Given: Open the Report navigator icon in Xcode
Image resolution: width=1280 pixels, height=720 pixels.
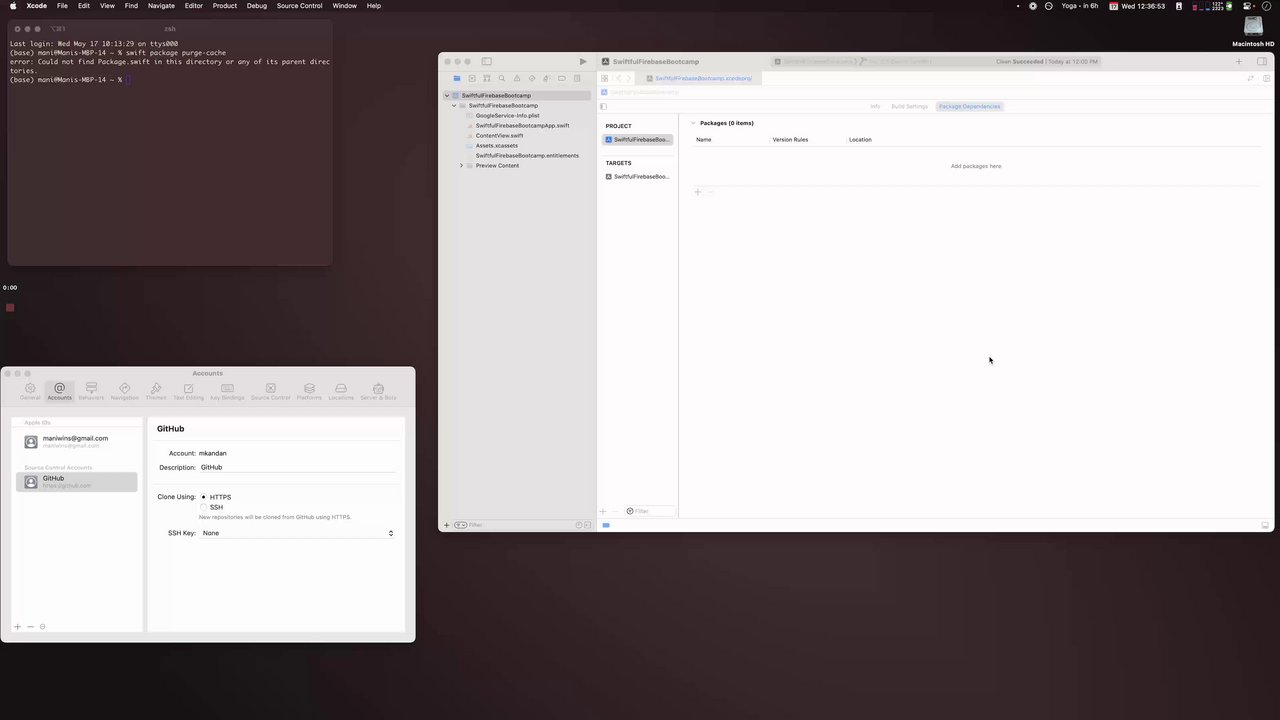Looking at the screenshot, I should 577,78.
